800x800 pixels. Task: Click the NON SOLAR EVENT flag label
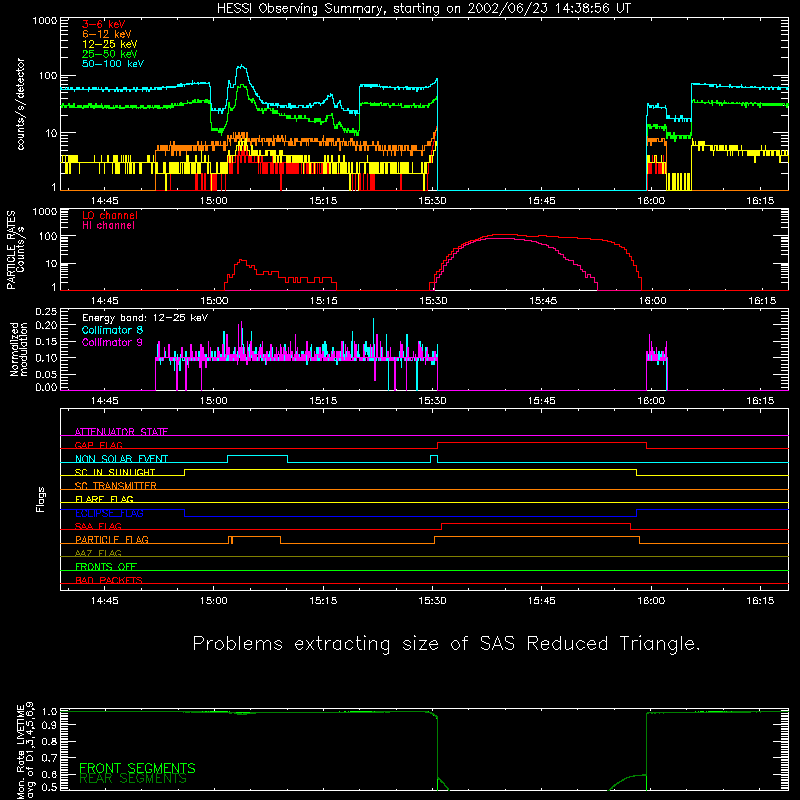(121, 459)
